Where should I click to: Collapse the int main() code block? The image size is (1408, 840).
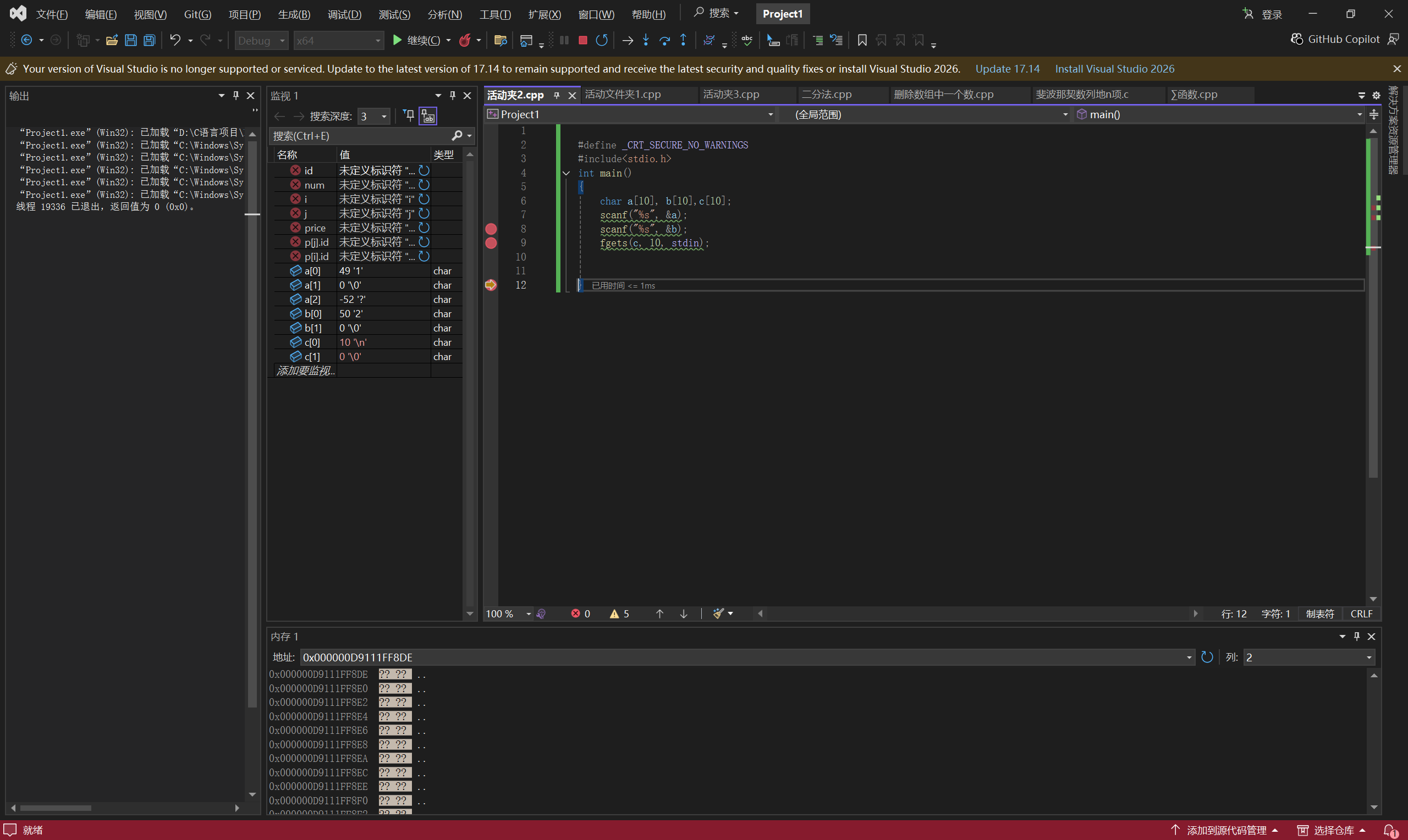pyautogui.click(x=566, y=173)
